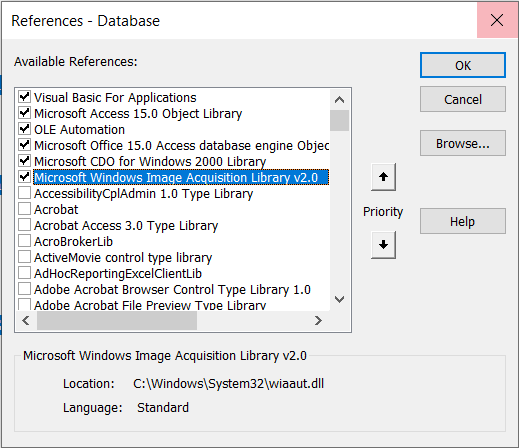Click the horizontal scroll left arrow
This screenshot has height=448, width=519.
coord(26,321)
